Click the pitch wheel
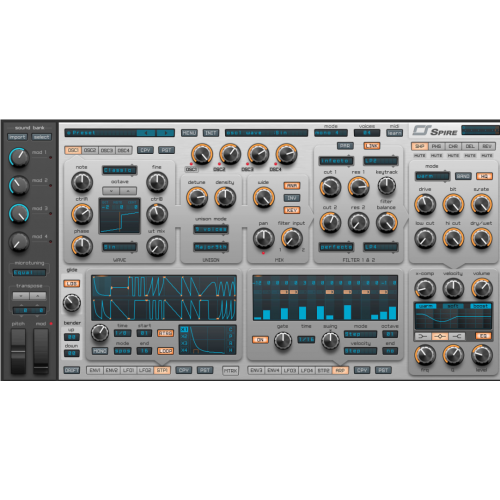 [18, 351]
